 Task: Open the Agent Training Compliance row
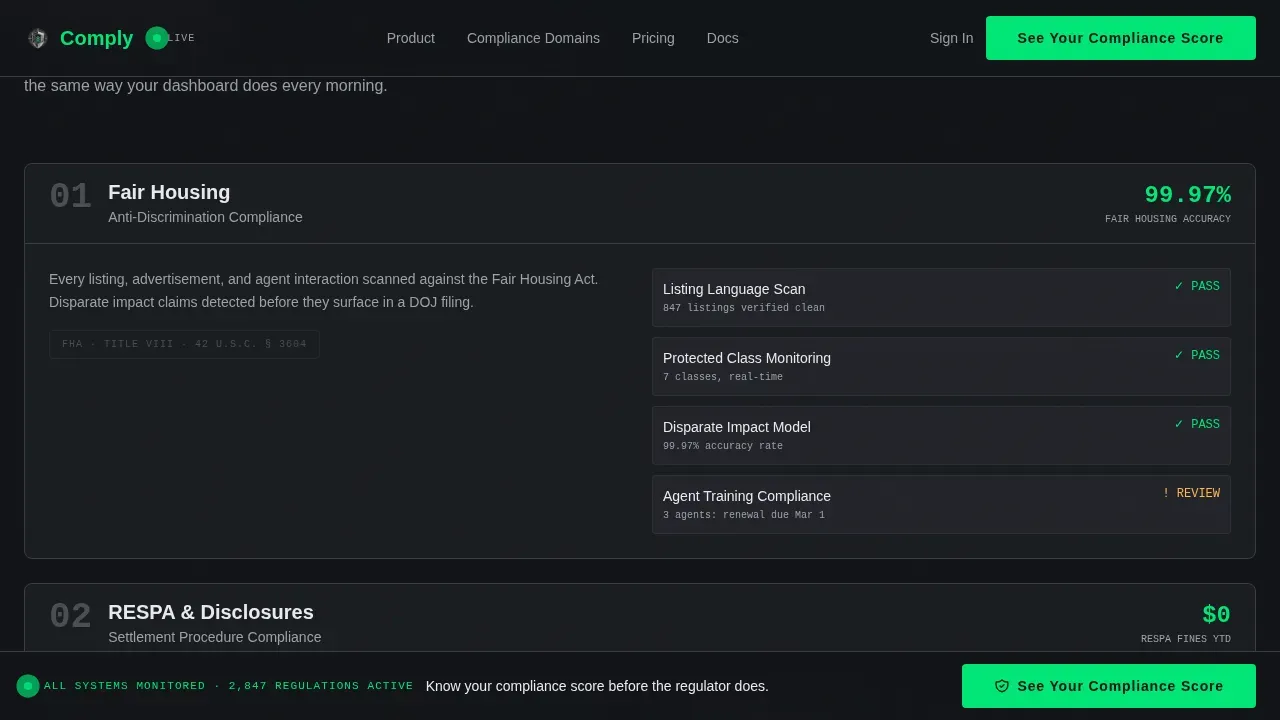click(x=941, y=504)
